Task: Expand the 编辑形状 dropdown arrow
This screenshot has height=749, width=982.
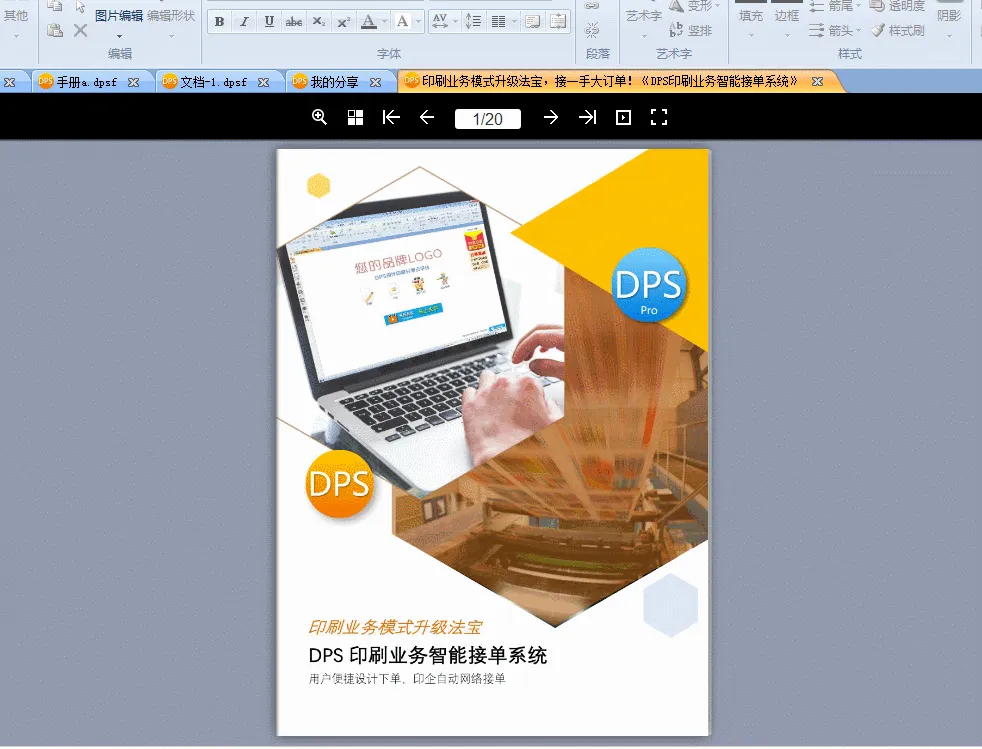Action: pyautogui.click(x=171, y=36)
